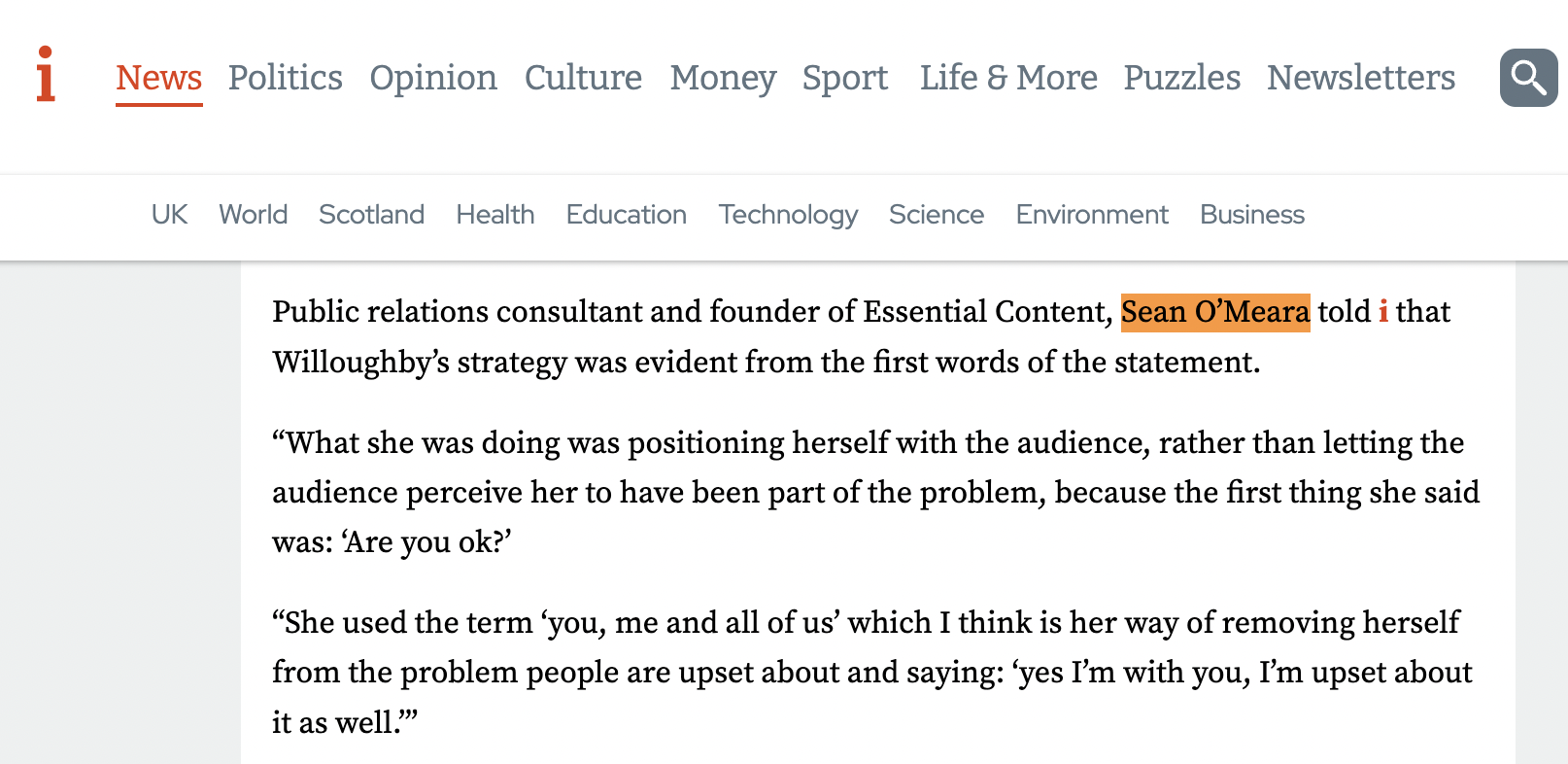The width and height of the screenshot is (1568, 764).
Task: Open the Politics section
Action: [x=286, y=78]
